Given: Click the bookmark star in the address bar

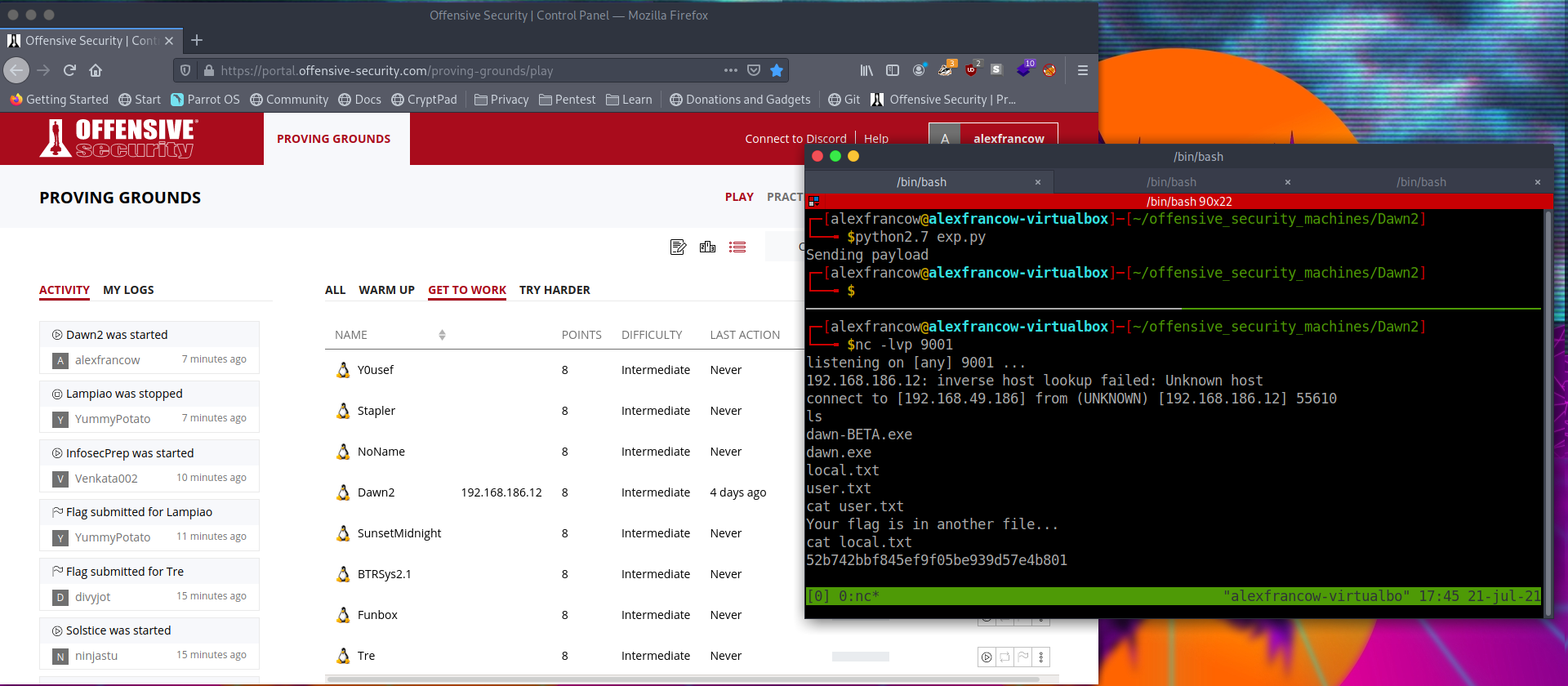Looking at the screenshot, I should pyautogui.click(x=777, y=70).
